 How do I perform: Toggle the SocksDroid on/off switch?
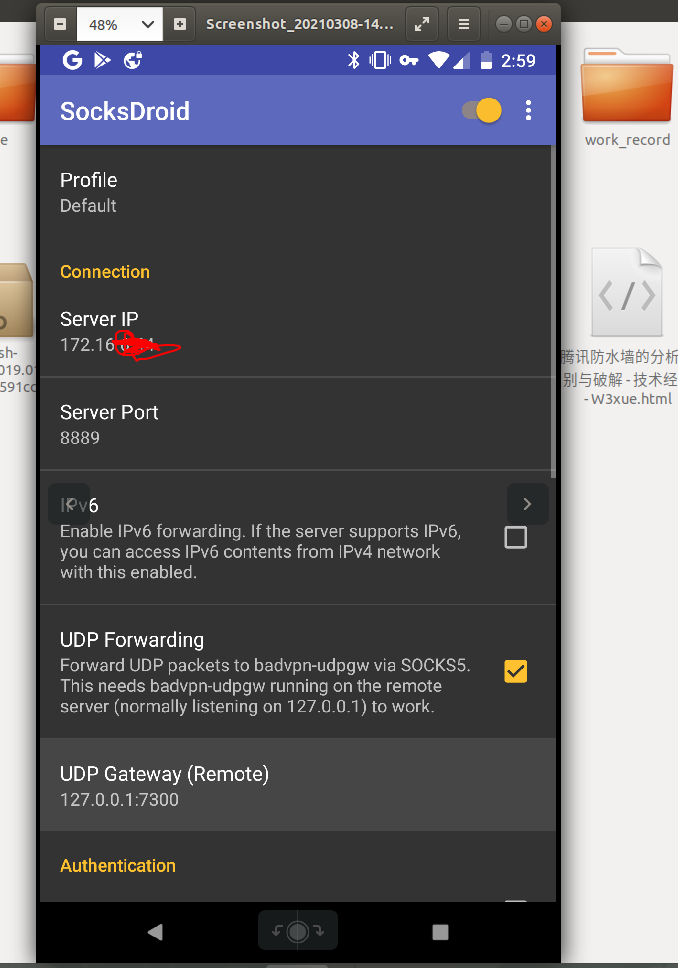[481, 111]
